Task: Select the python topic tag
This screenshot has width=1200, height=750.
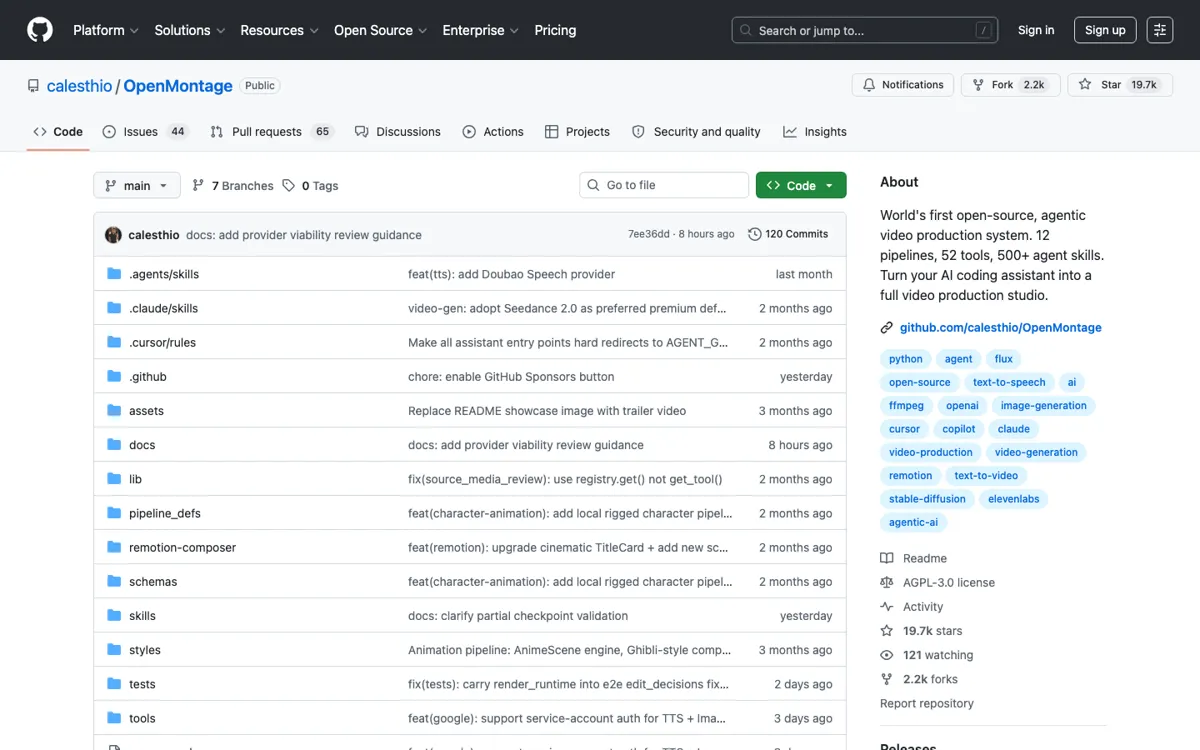Action: 906,359
